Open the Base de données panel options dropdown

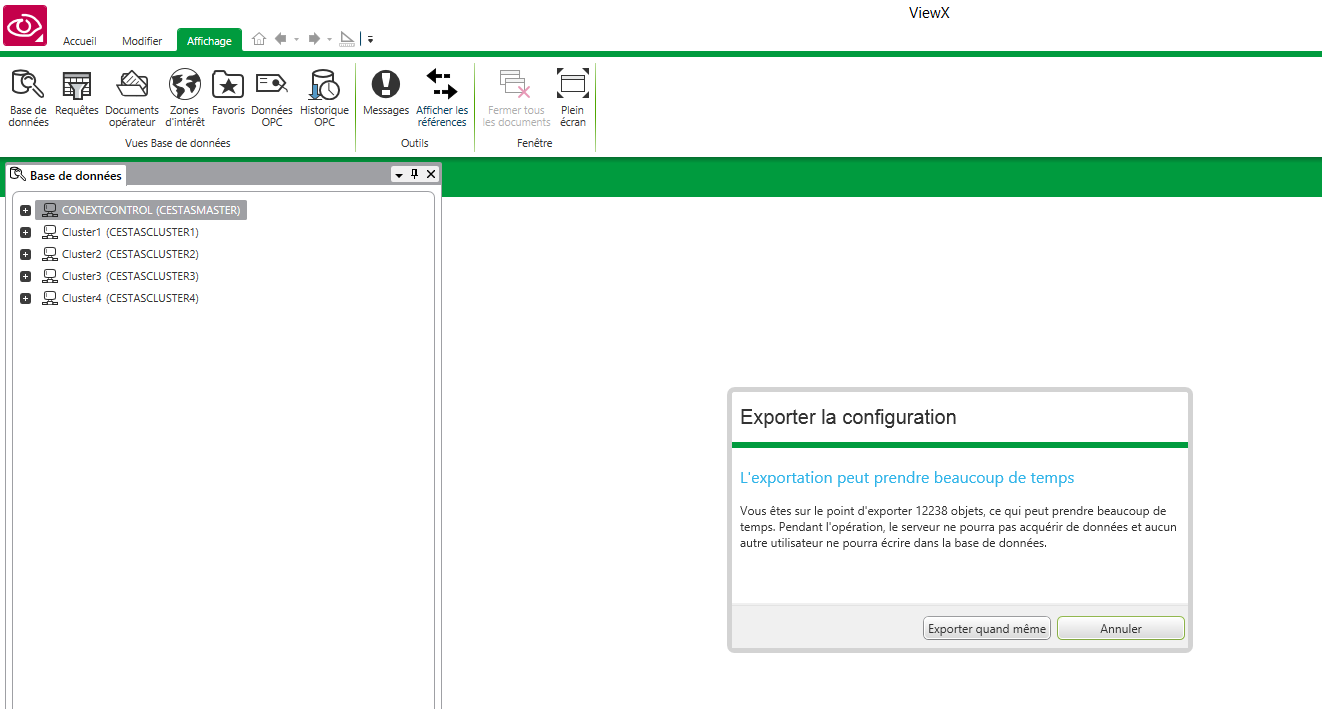click(x=399, y=175)
